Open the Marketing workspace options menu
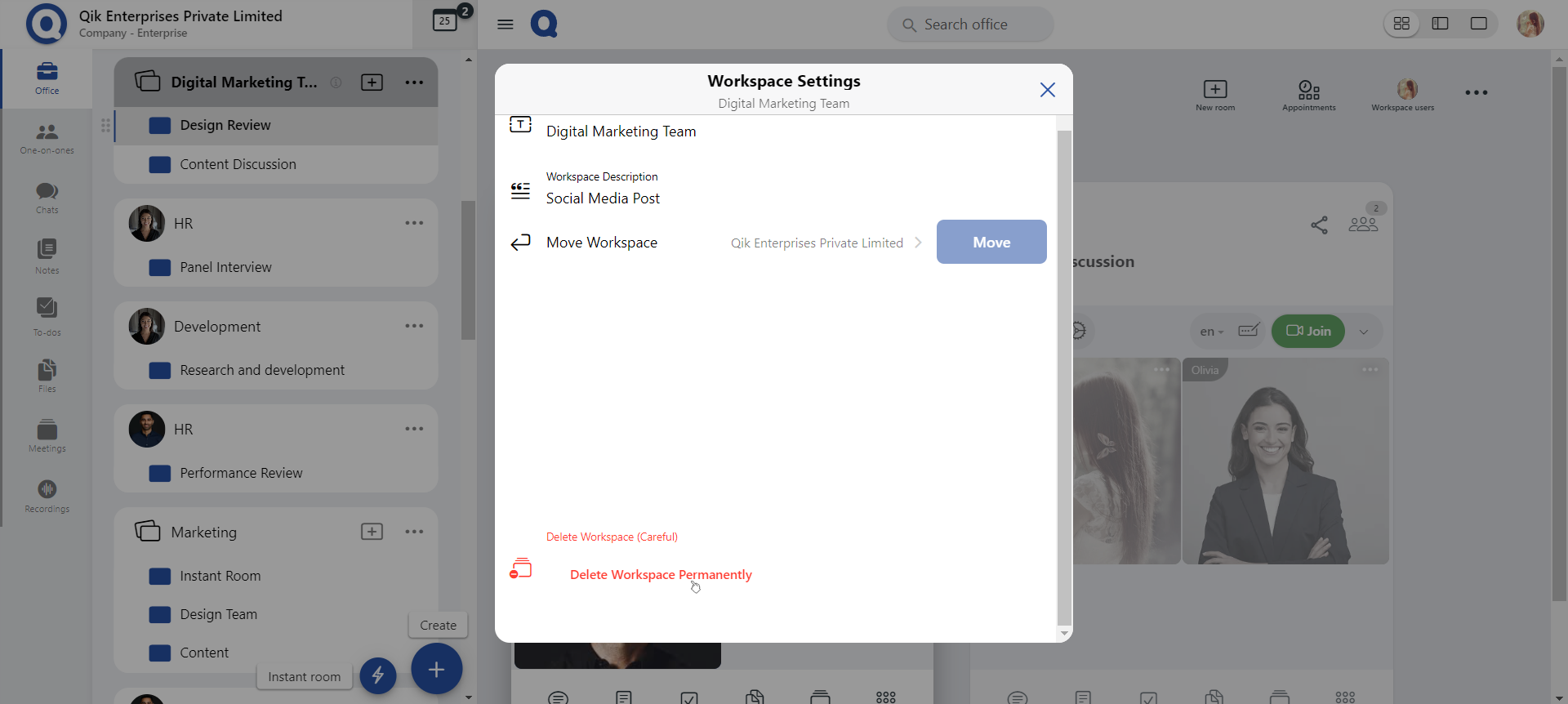Viewport: 1568px width, 704px height. pos(414,532)
